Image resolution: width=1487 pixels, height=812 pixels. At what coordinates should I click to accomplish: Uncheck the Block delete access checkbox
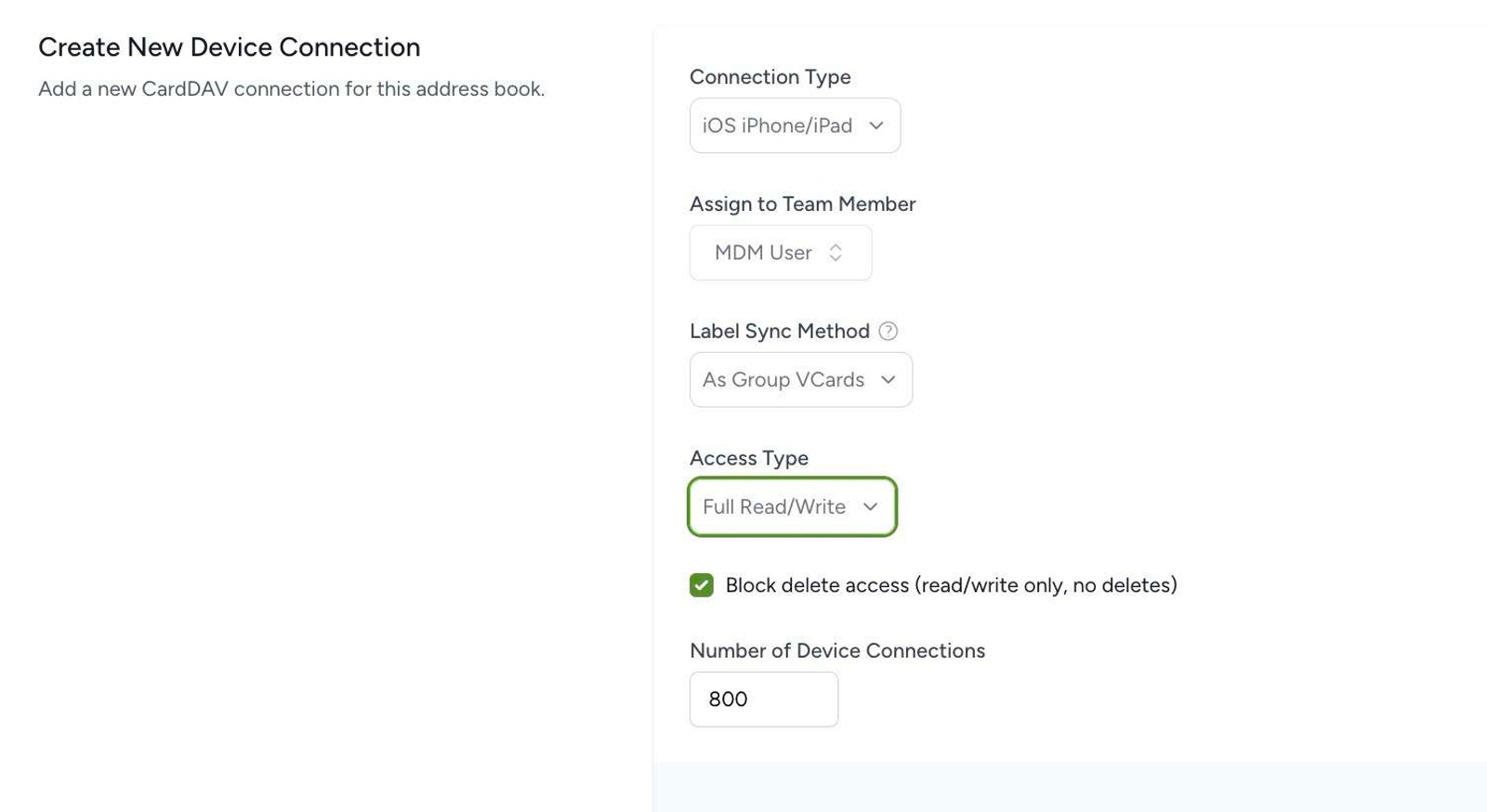[x=702, y=585]
